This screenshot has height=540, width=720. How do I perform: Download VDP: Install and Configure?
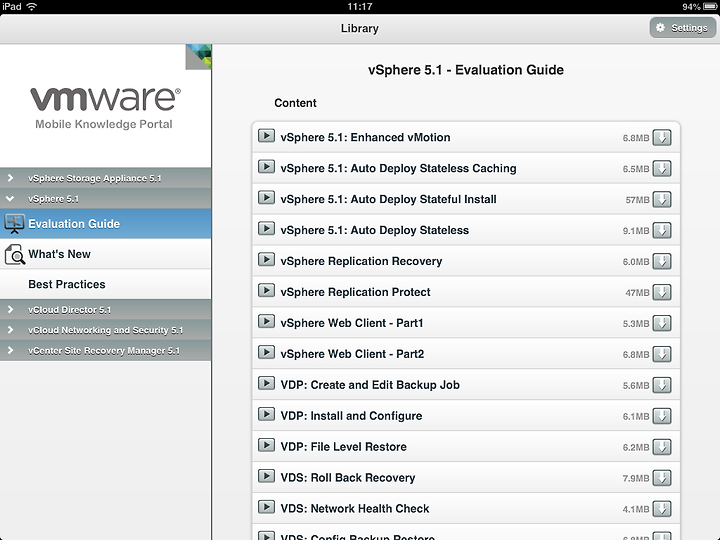pyautogui.click(x=662, y=416)
